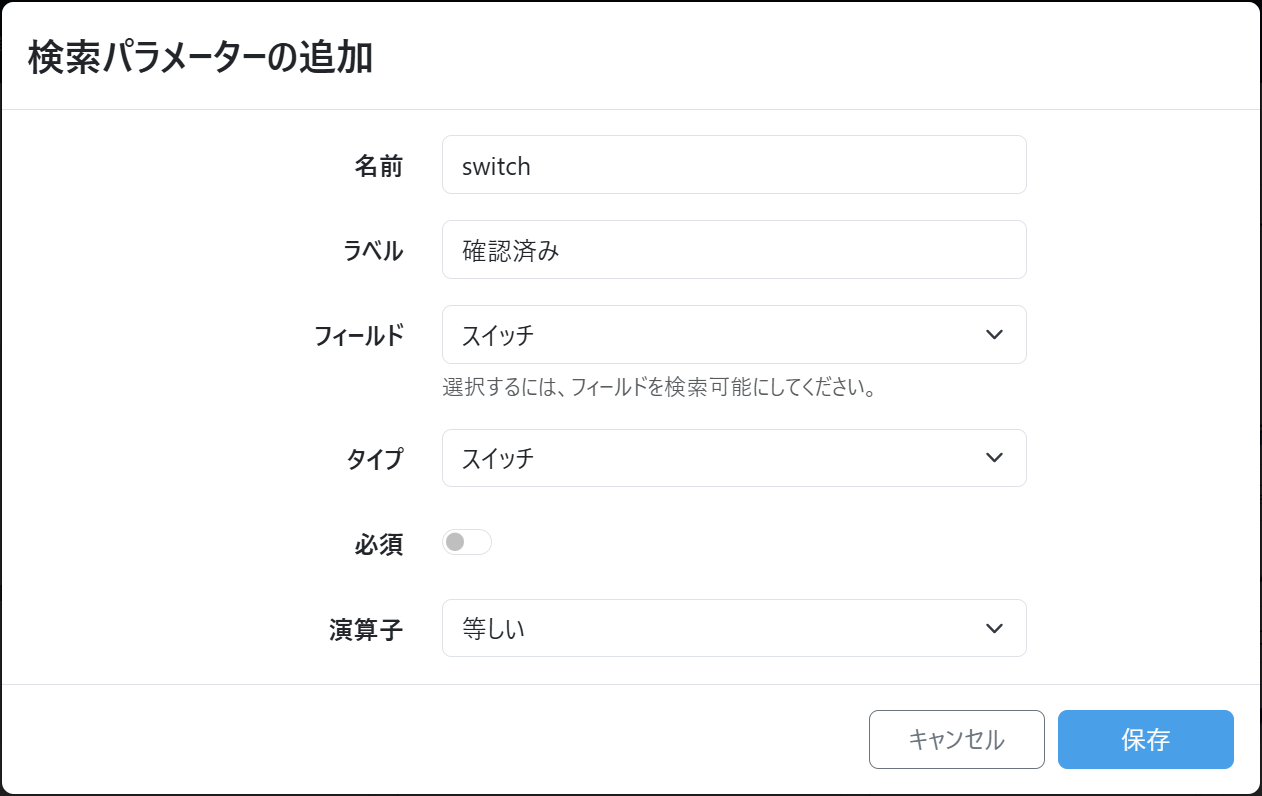Focus the 名前 input containing switch
1262x796 pixels.
point(734,165)
